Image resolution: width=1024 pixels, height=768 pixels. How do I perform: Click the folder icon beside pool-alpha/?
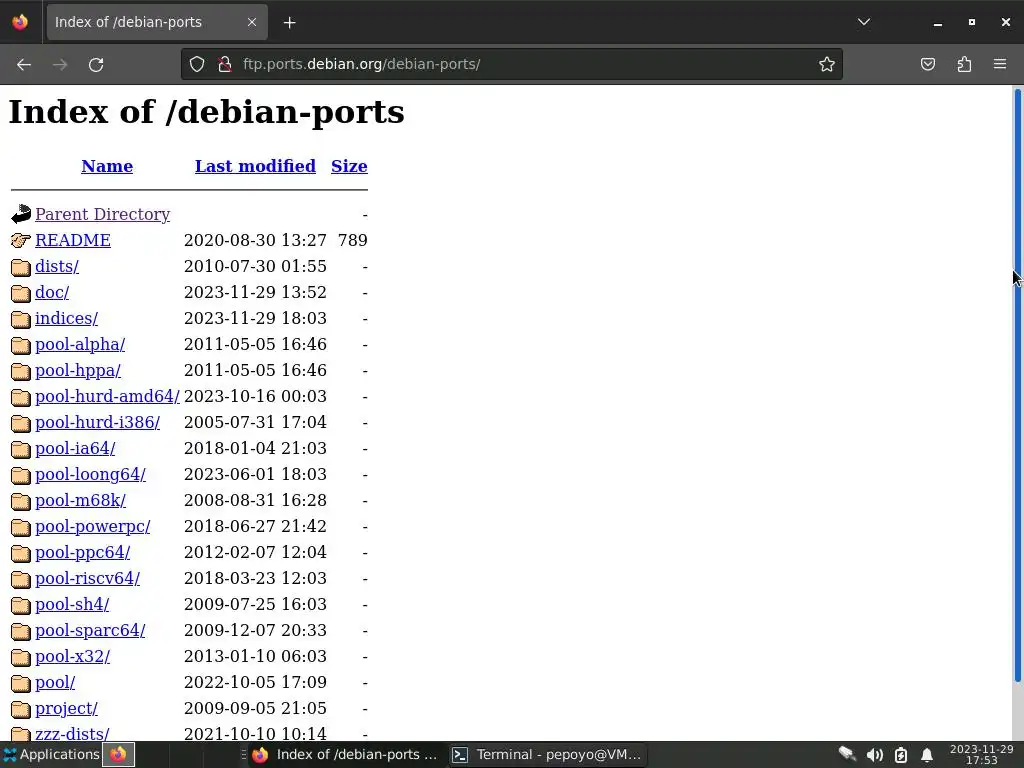(x=21, y=345)
